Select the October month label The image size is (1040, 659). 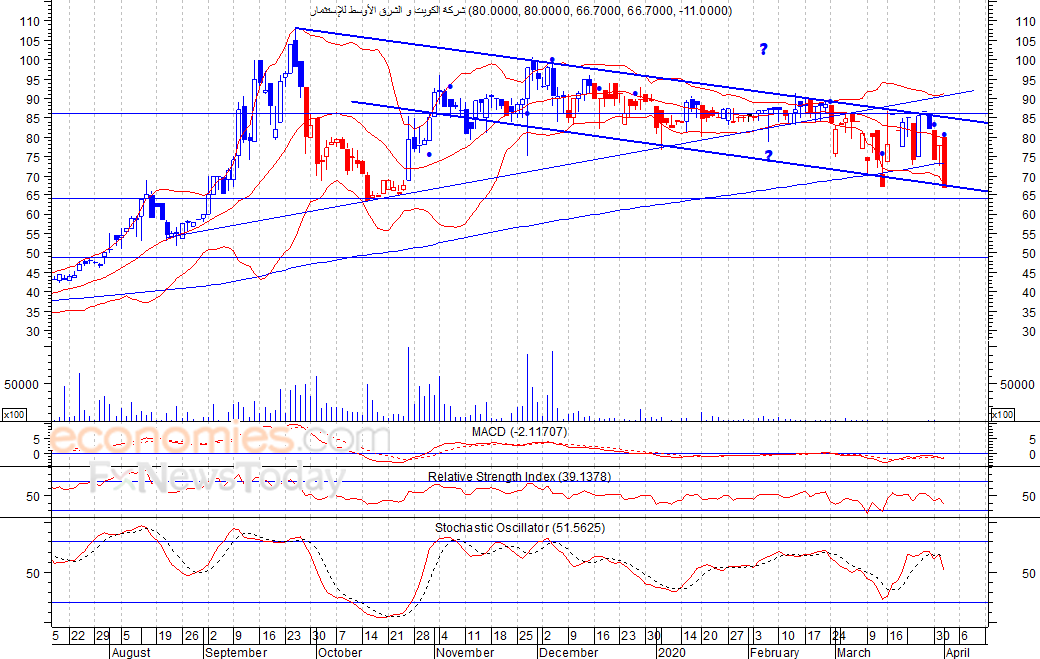[340, 652]
